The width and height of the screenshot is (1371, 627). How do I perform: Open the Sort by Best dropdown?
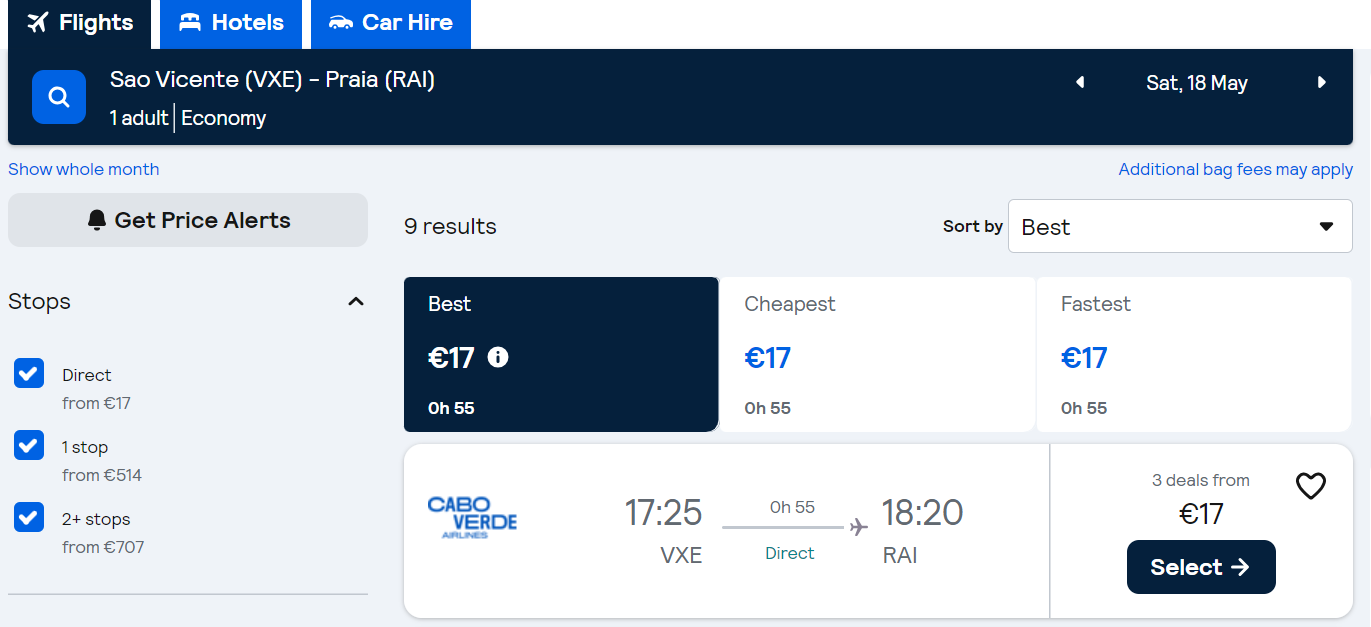point(1180,226)
